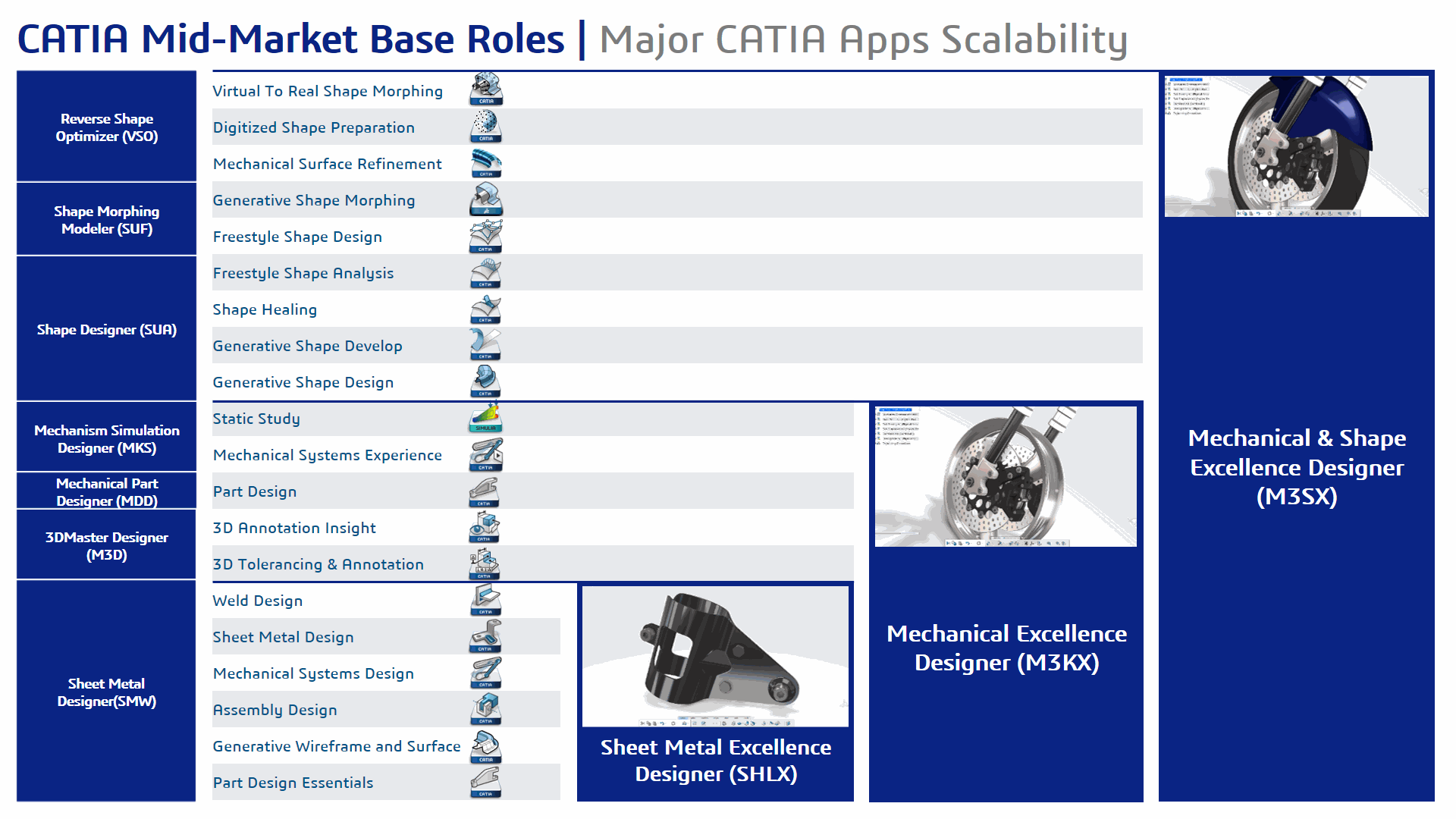Click the Mechanical & Shape Excellence Designer thumbnail
Image resolution: width=1456 pixels, height=819 pixels.
click(x=1296, y=146)
